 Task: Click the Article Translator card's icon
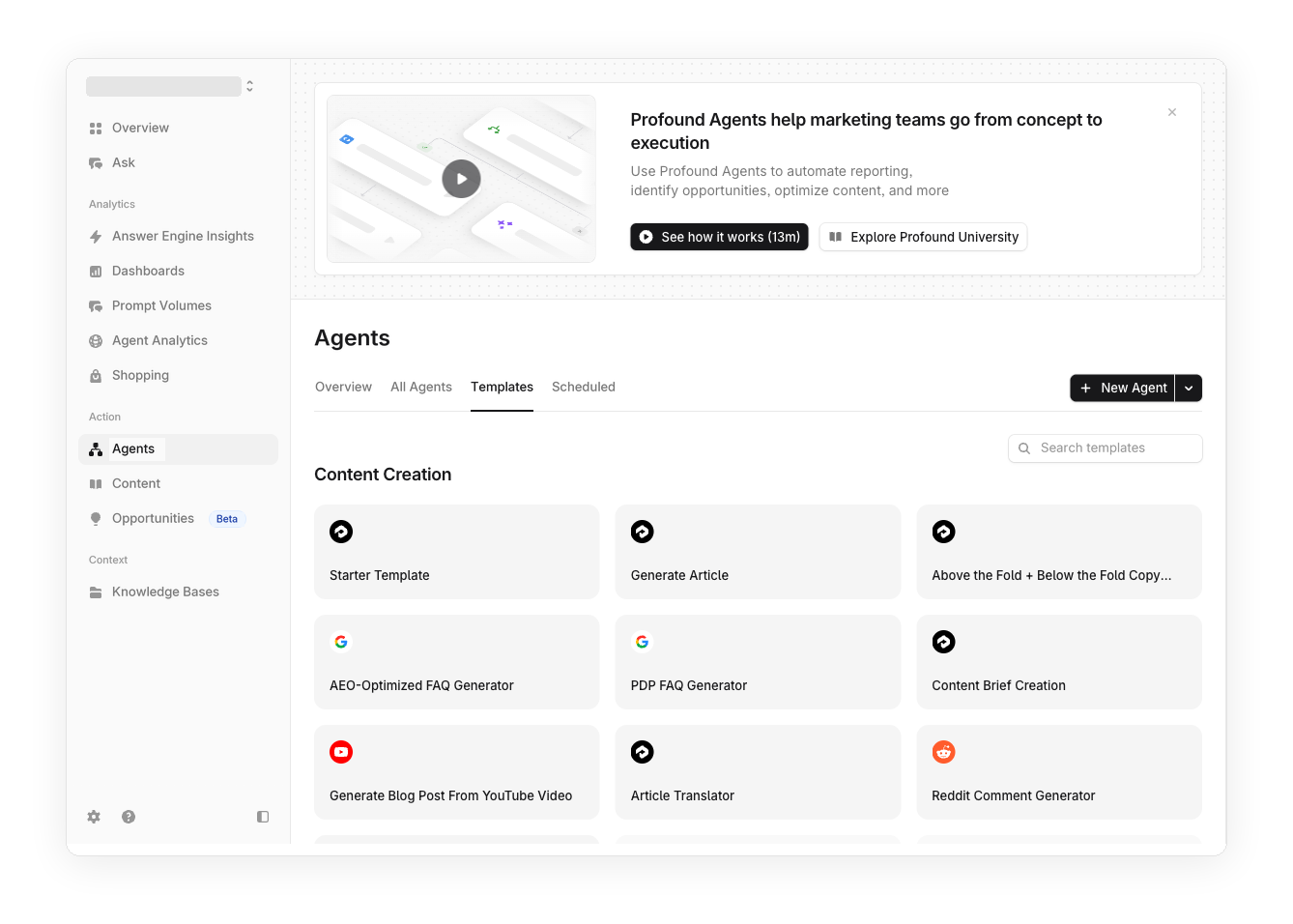click(643, 752)
